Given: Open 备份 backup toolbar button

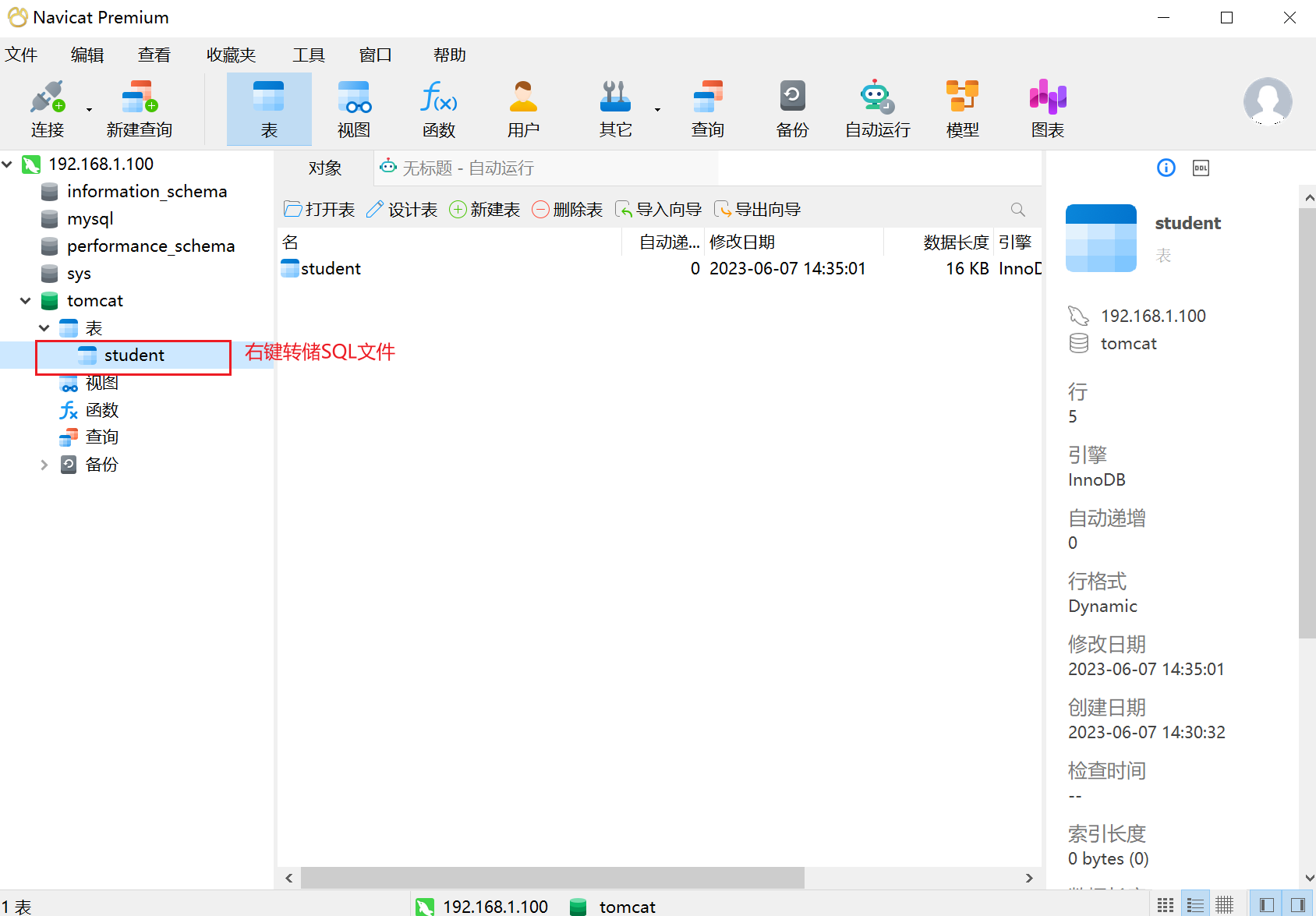Looking at the screenshot, I should 793,109.
